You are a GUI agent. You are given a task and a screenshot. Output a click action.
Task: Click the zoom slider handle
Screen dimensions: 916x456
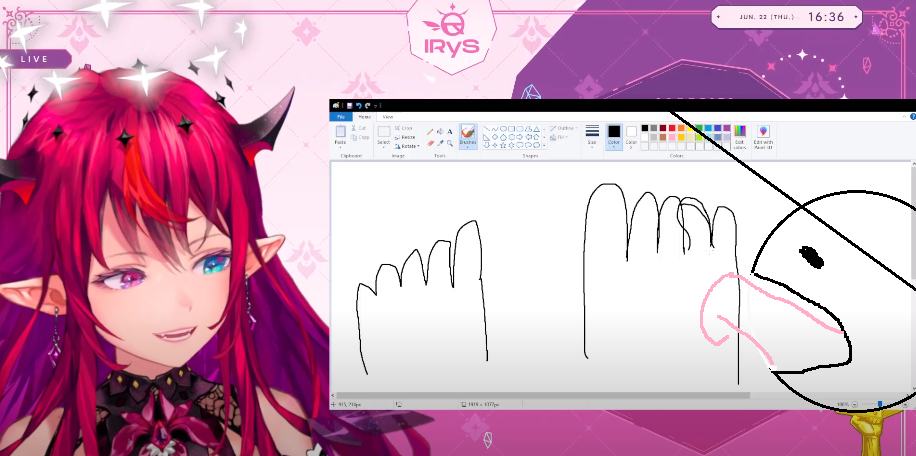[x=880, y=404]
